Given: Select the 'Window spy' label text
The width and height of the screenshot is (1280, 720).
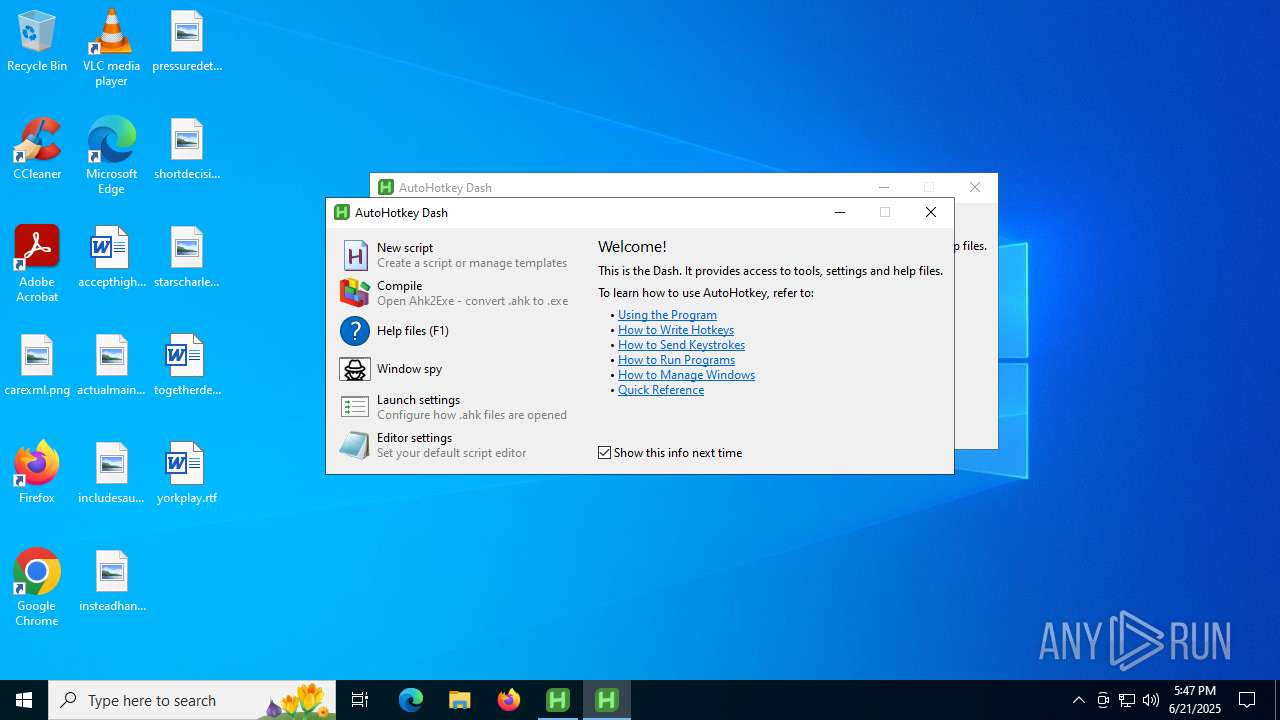Looking at the screenshot, I should 409,369.
